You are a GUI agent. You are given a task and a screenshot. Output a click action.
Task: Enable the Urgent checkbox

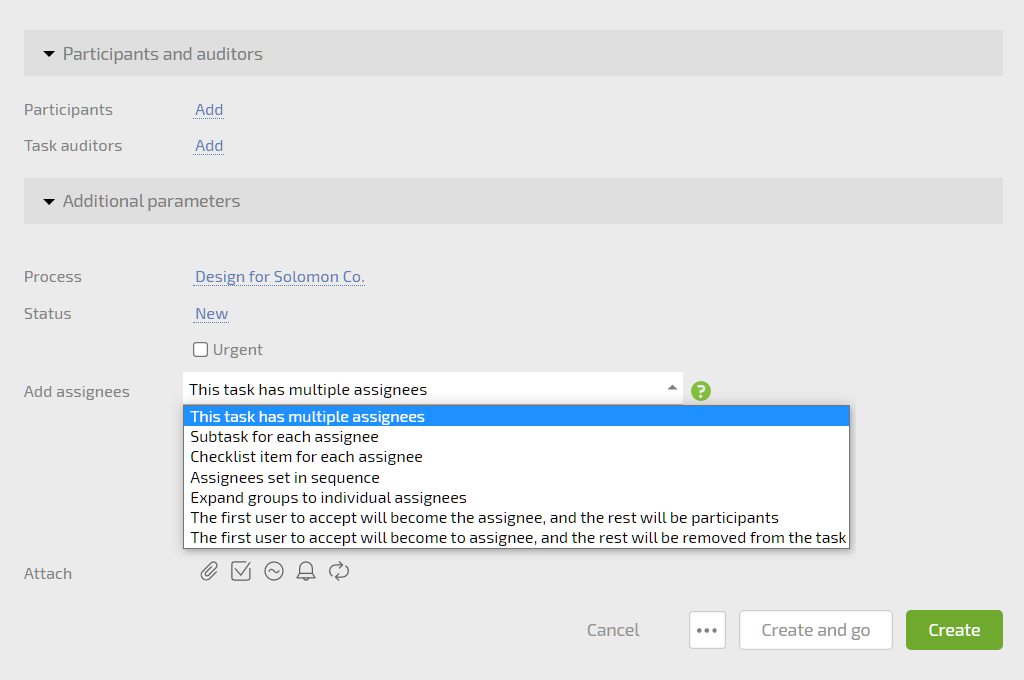(200, 349)
